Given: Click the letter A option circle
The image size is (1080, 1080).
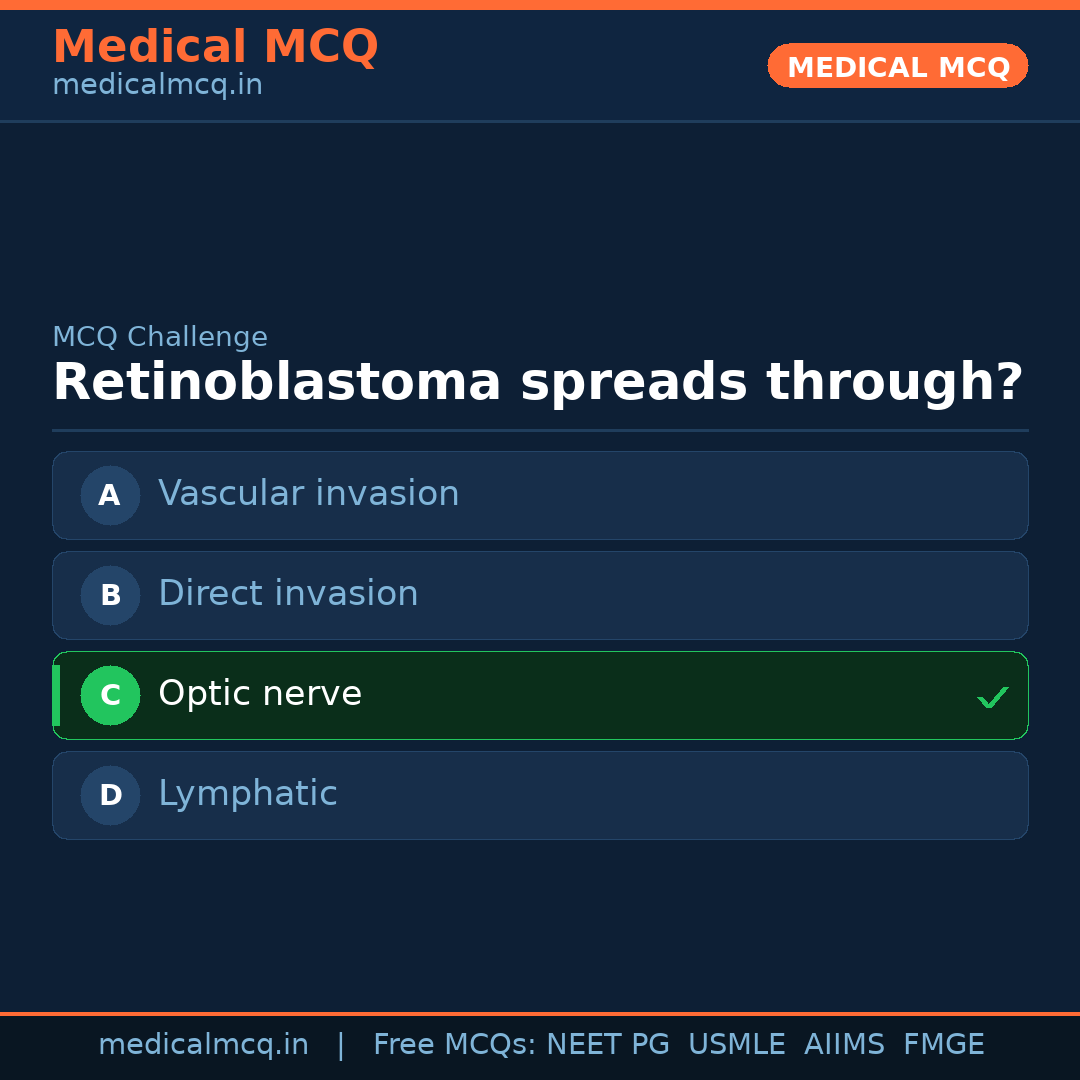Looking at the screenshot, I should pos(110,495).
